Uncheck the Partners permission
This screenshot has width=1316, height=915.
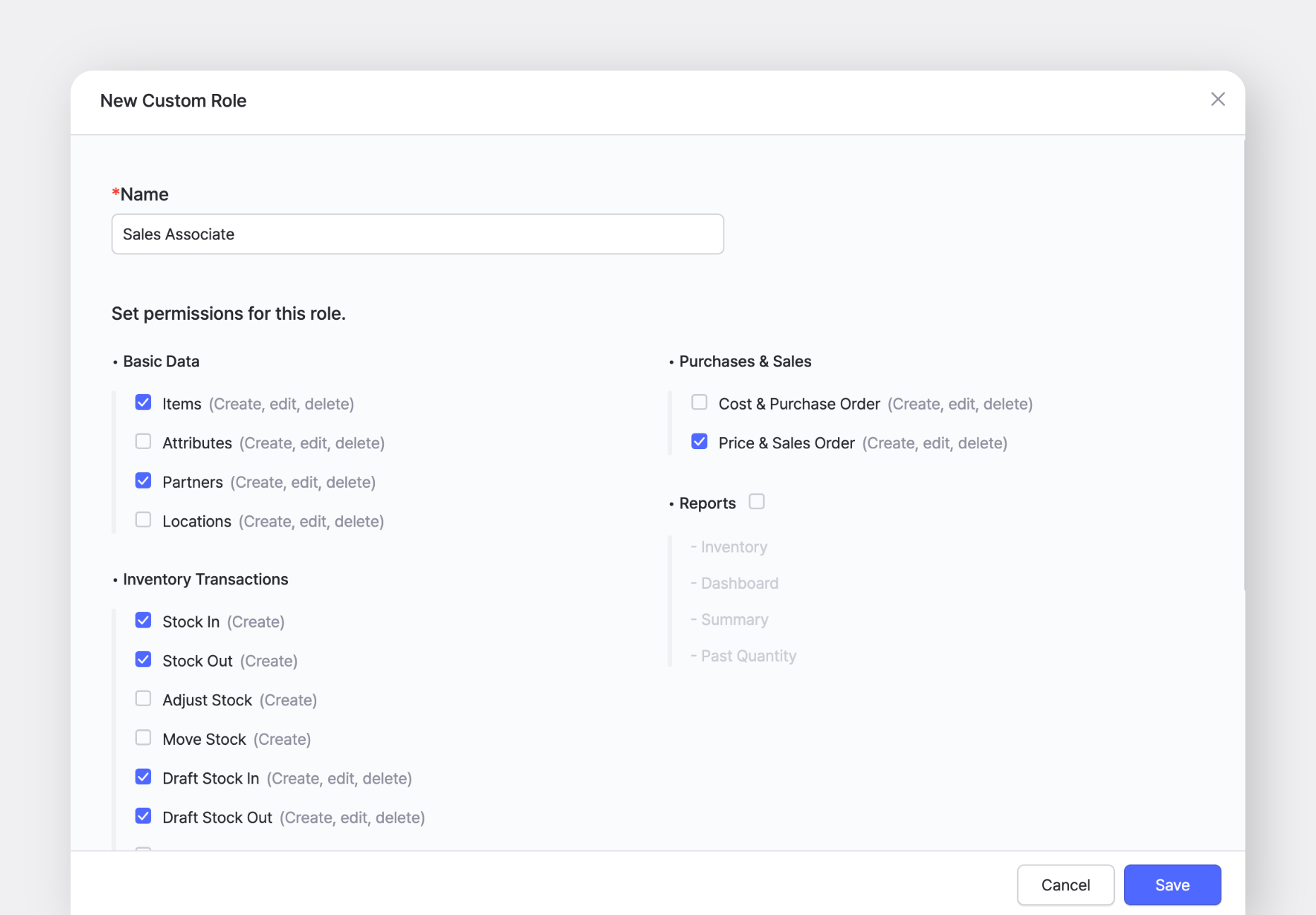[x=143, y=480]
